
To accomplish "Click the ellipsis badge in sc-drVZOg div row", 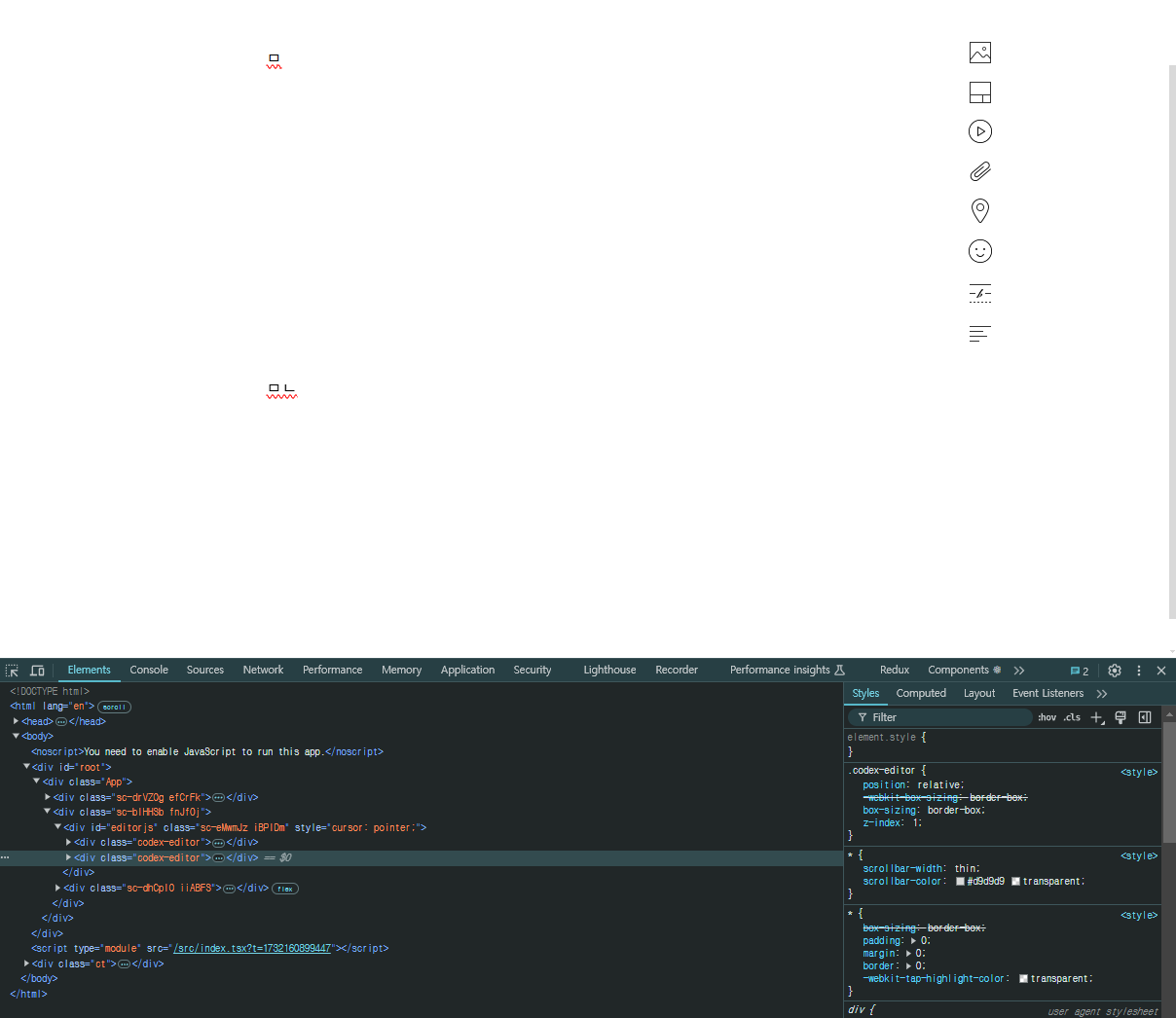I will point(218,797).
